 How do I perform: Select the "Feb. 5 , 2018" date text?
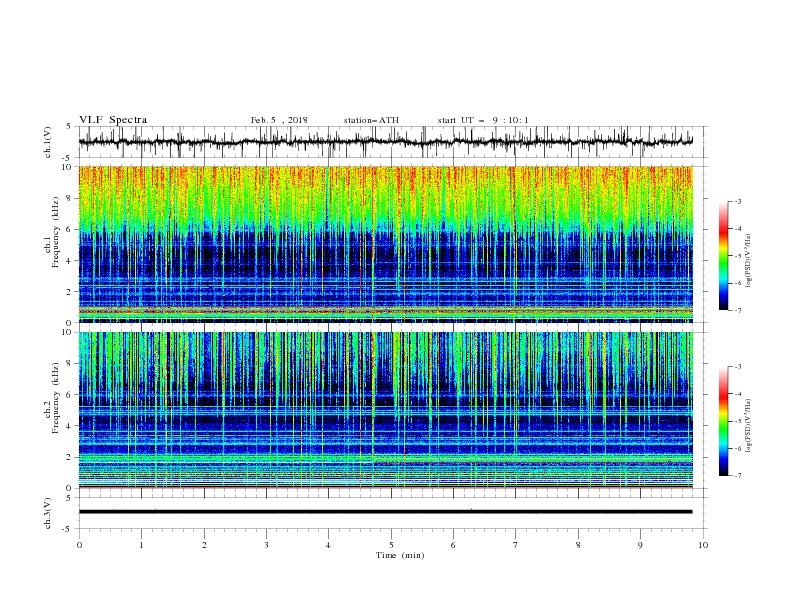pyautogui.click(x=279, y=120)
